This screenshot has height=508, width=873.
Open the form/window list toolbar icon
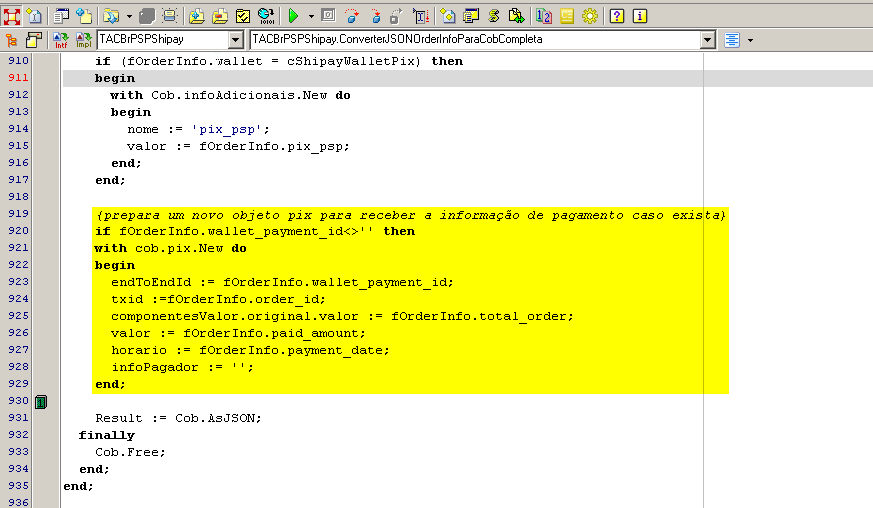point(61,16)
